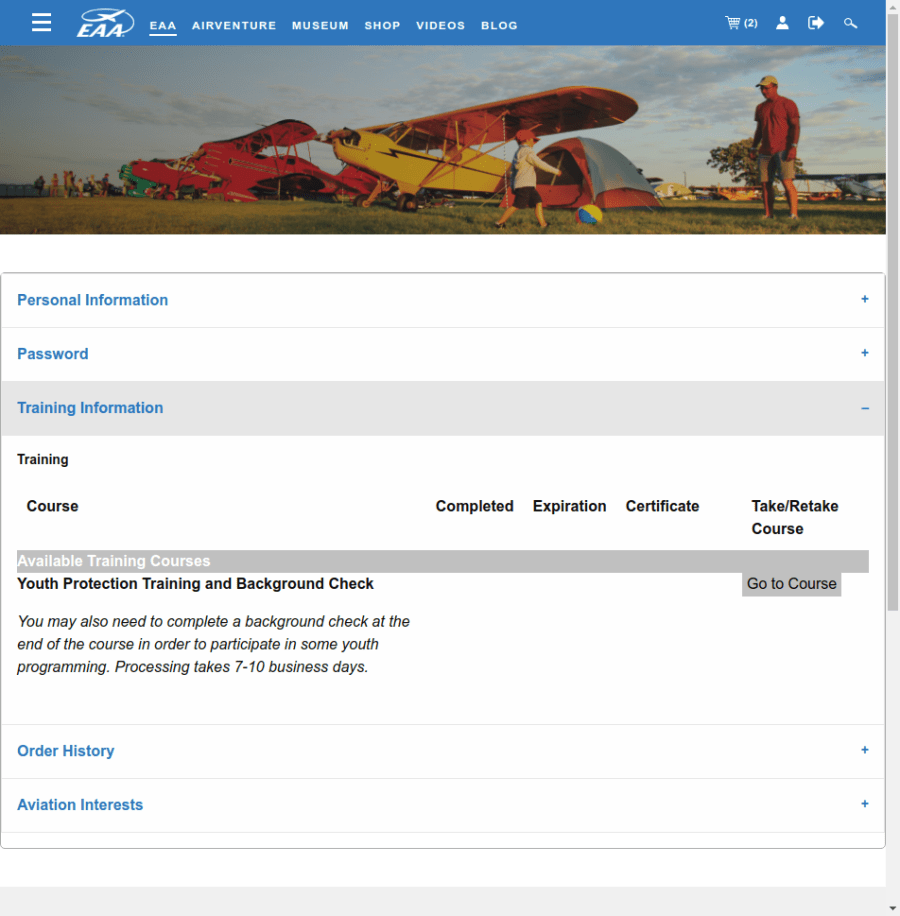Screen dimensions: 900x916
Task: Open the Museum menu item
Action: pos(320,25)
